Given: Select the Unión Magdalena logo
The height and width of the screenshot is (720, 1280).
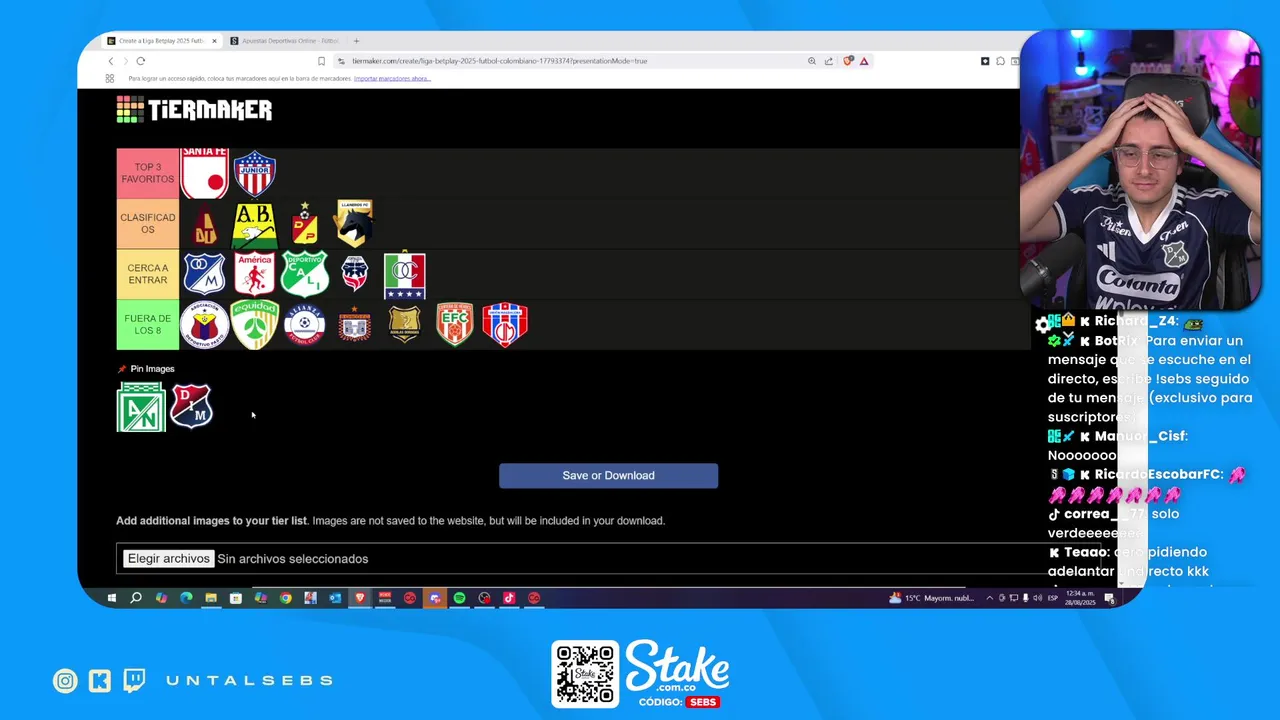Looking at the screenshot, I should point(505,324).
